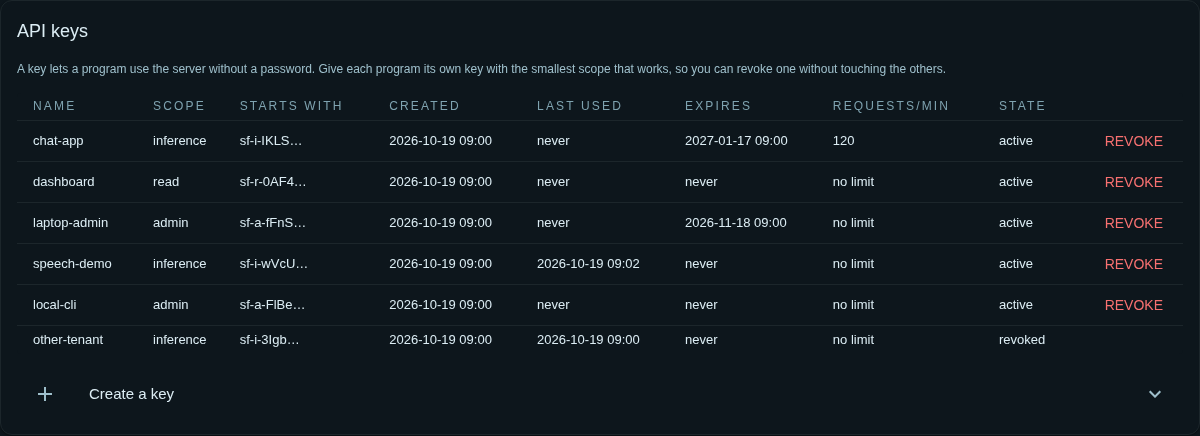Image resolution: width=1200 pixels, height=436 pixels.
Task: Click the 2026-10-19 09:02 last used time
Action: pyautogui.click(x=588, y=264)
